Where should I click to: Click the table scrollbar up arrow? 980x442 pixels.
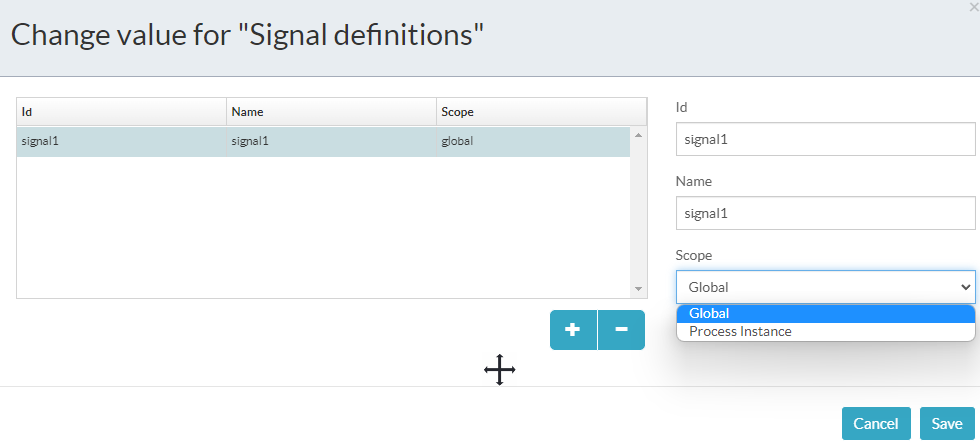pyautogui.click(x=639, y=134)
